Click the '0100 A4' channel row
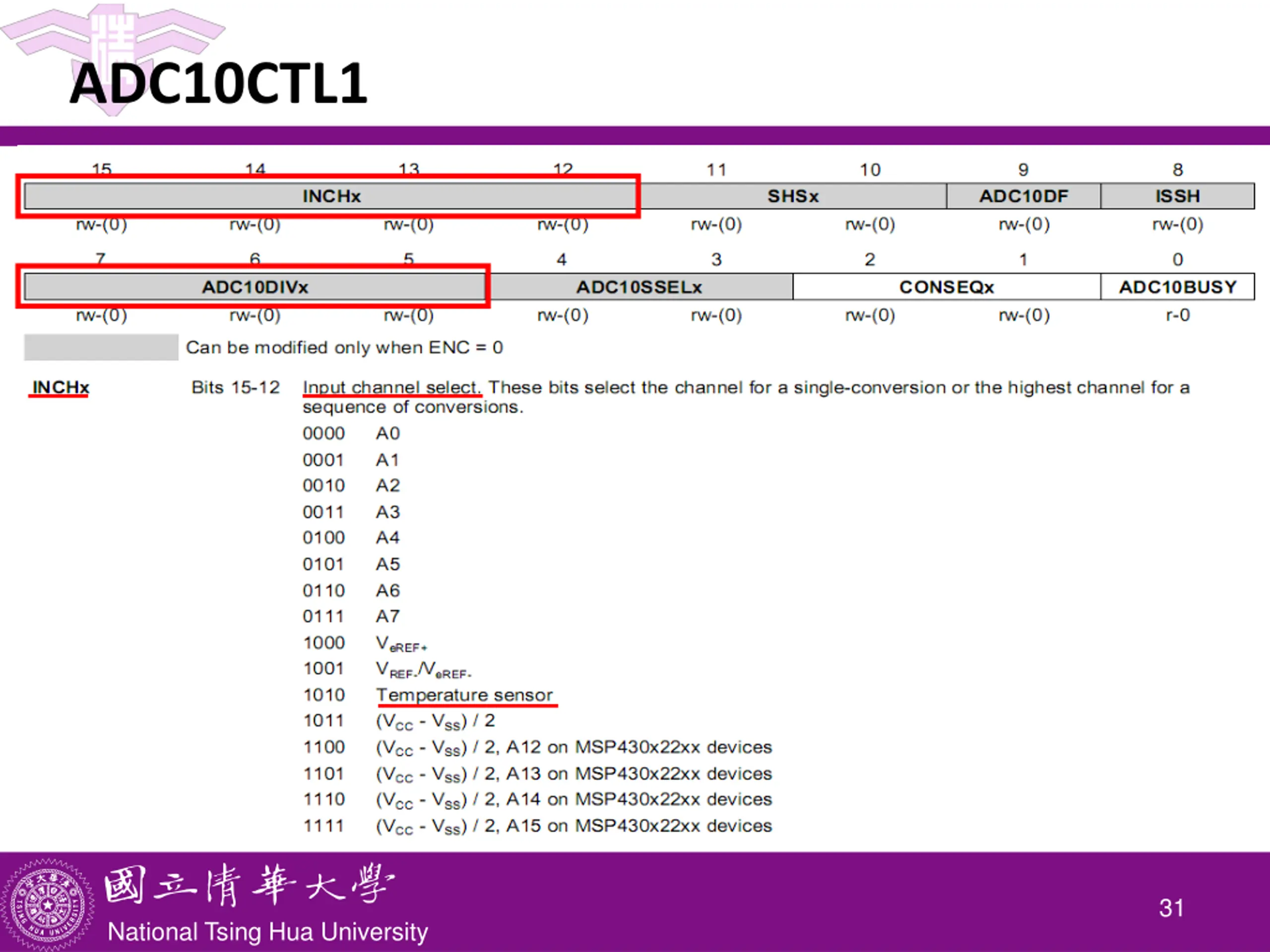Viewport: 1270px width, 952px height. click(351, 537)
